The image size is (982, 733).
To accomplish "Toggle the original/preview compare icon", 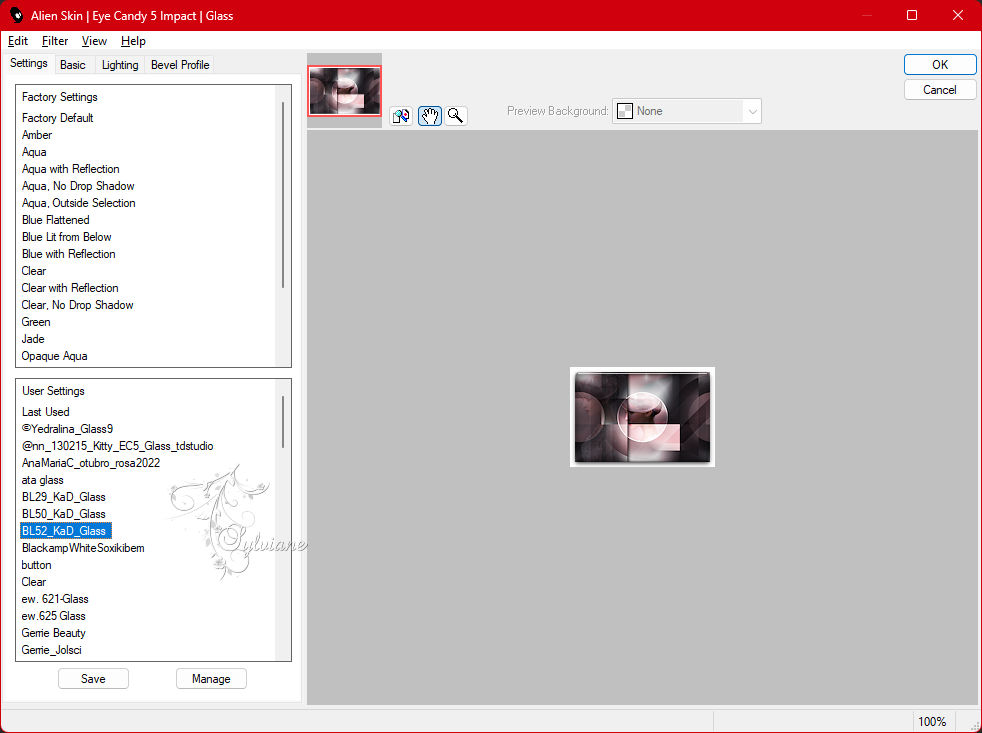I will [x=401, y=116].
